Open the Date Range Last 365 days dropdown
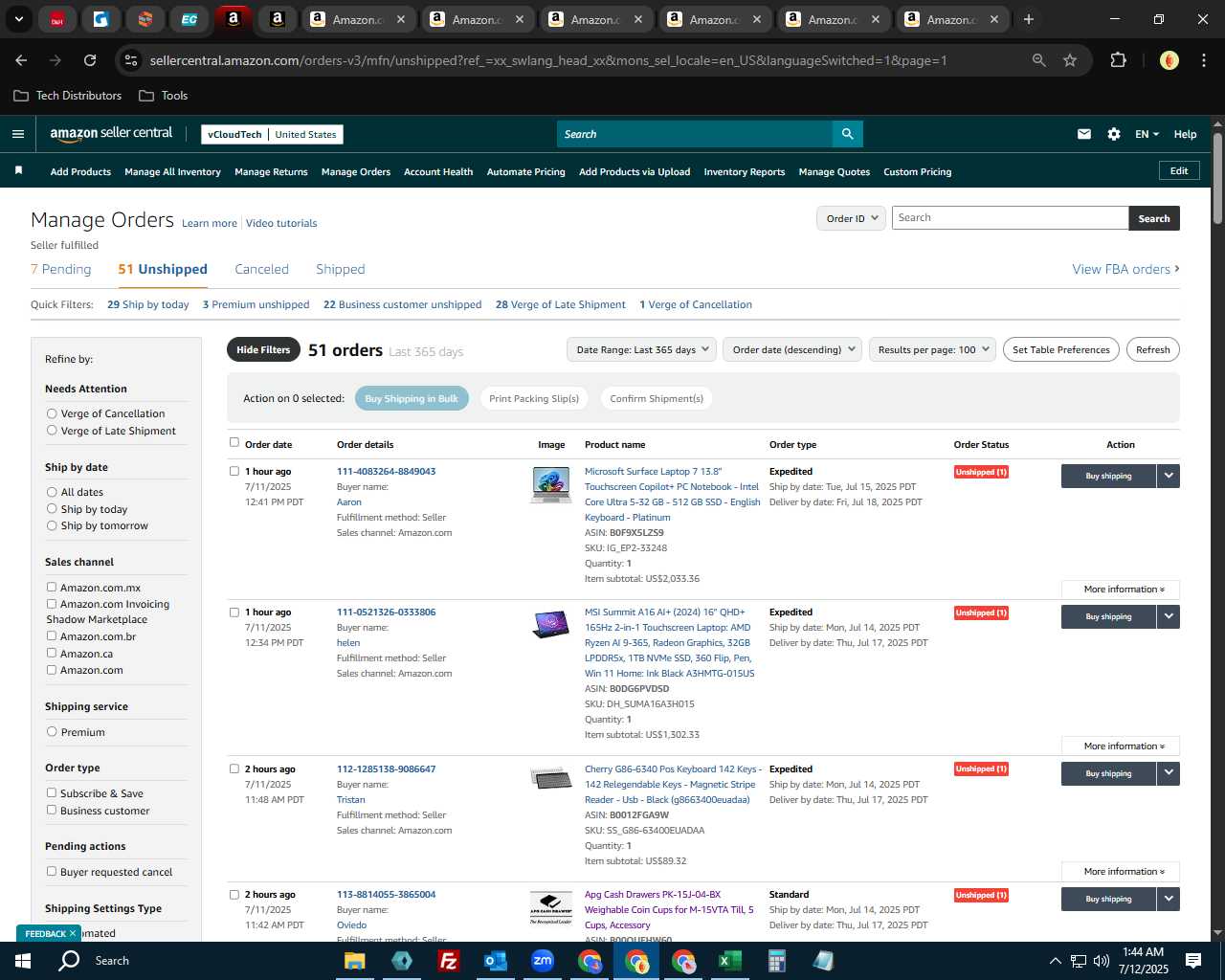The width and height of the screenshot is (1225, 980). pos(641,349)
